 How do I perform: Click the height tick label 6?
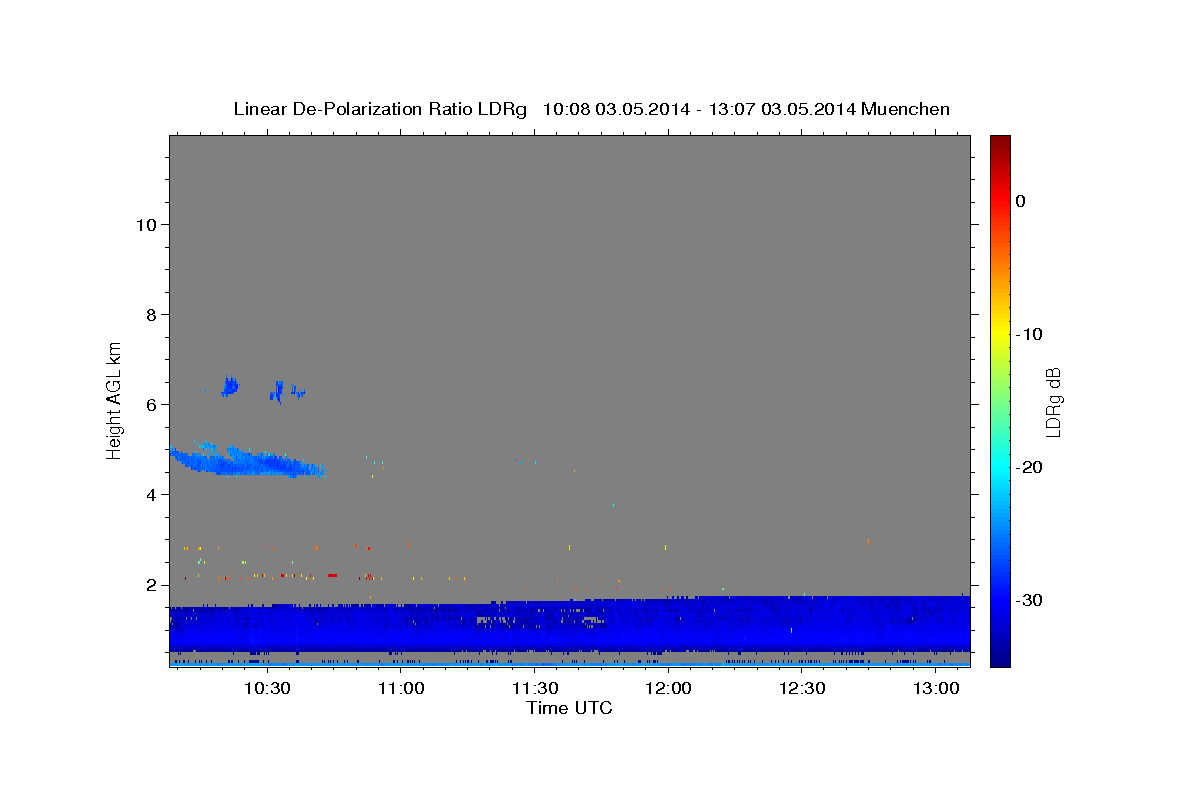[x=150, y=405]
